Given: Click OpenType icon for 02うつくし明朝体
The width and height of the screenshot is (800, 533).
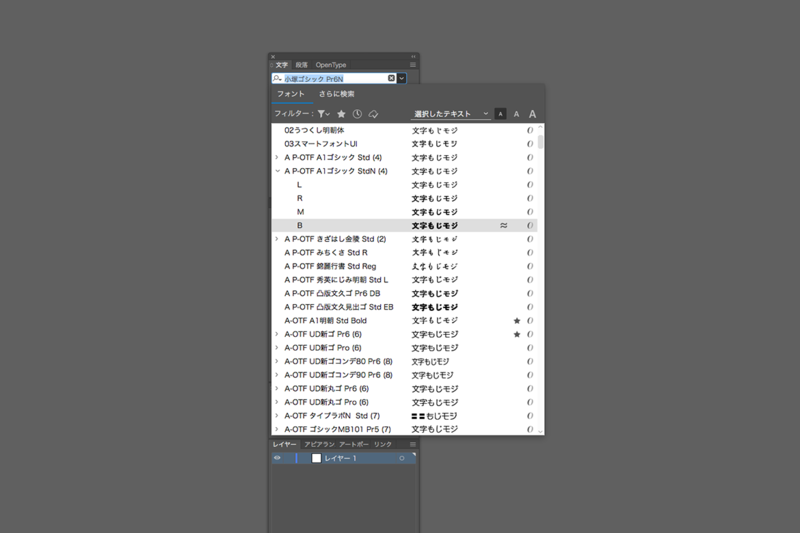Looking at the screenshot, I should point(530,130).
